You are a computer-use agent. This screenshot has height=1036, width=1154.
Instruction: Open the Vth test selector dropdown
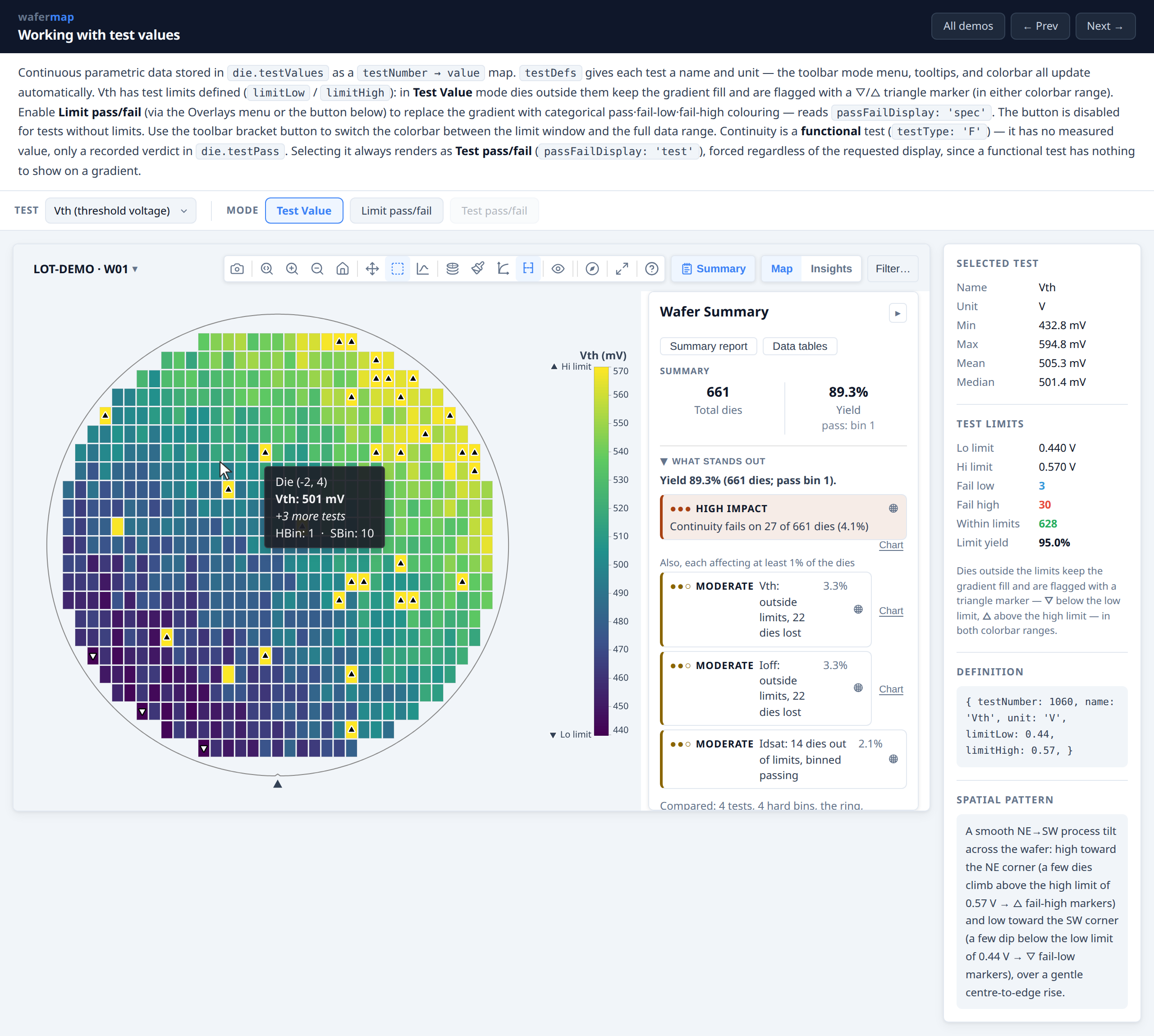click(121, 211)
